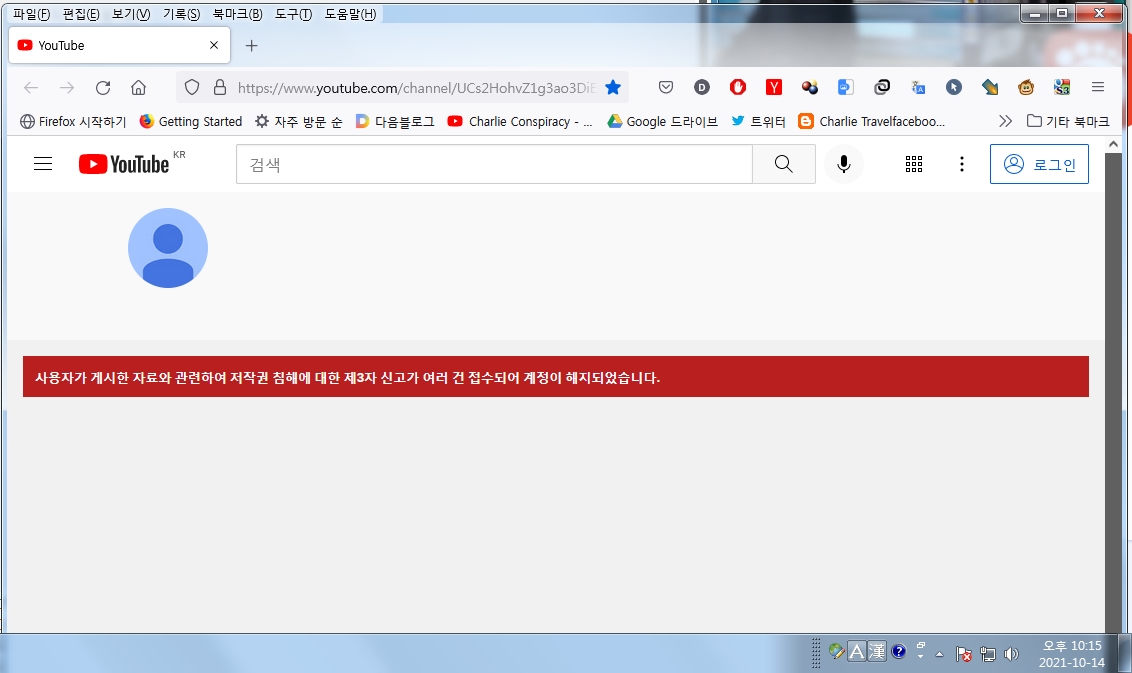Open the 북마크(B) bookmarks menu

238,14
